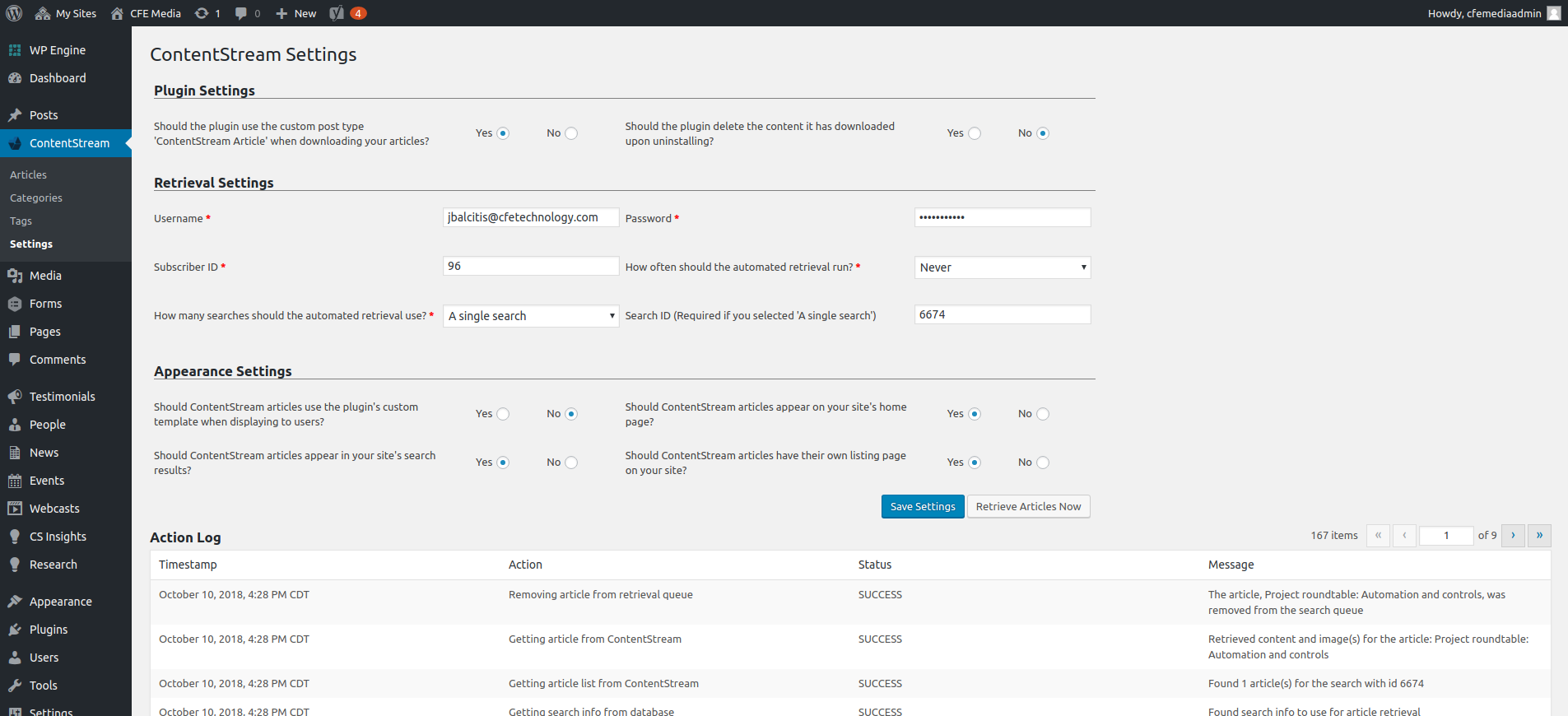Open the 'A single search' dropdown
Viewport: 1568px width, 716px height.
(531, 316)
